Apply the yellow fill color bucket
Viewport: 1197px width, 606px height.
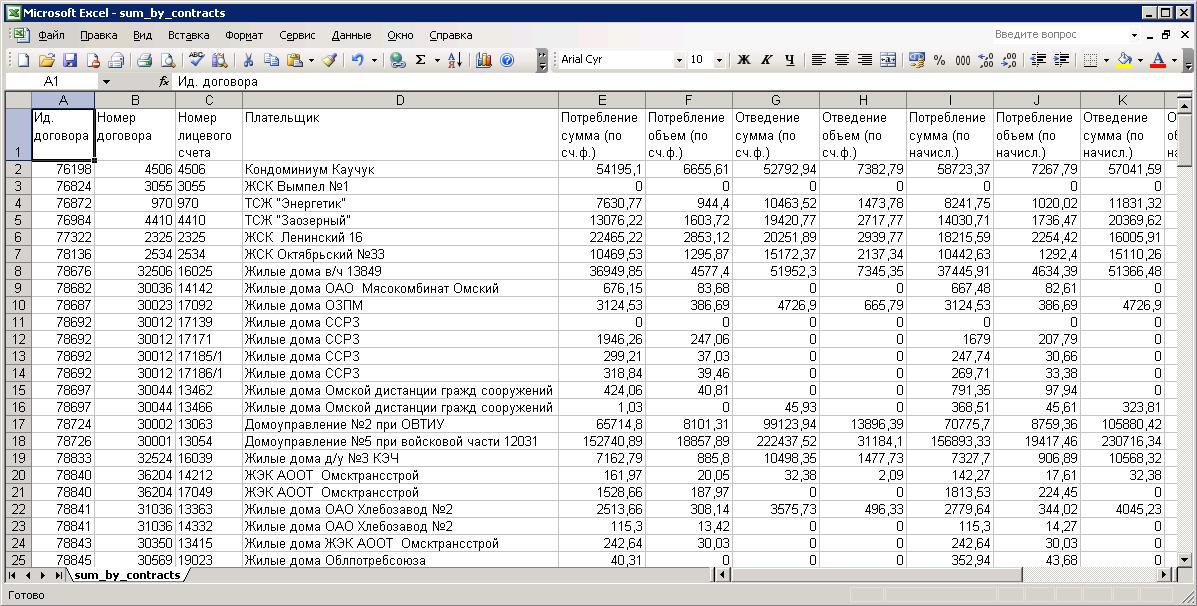coord(1124,60)
